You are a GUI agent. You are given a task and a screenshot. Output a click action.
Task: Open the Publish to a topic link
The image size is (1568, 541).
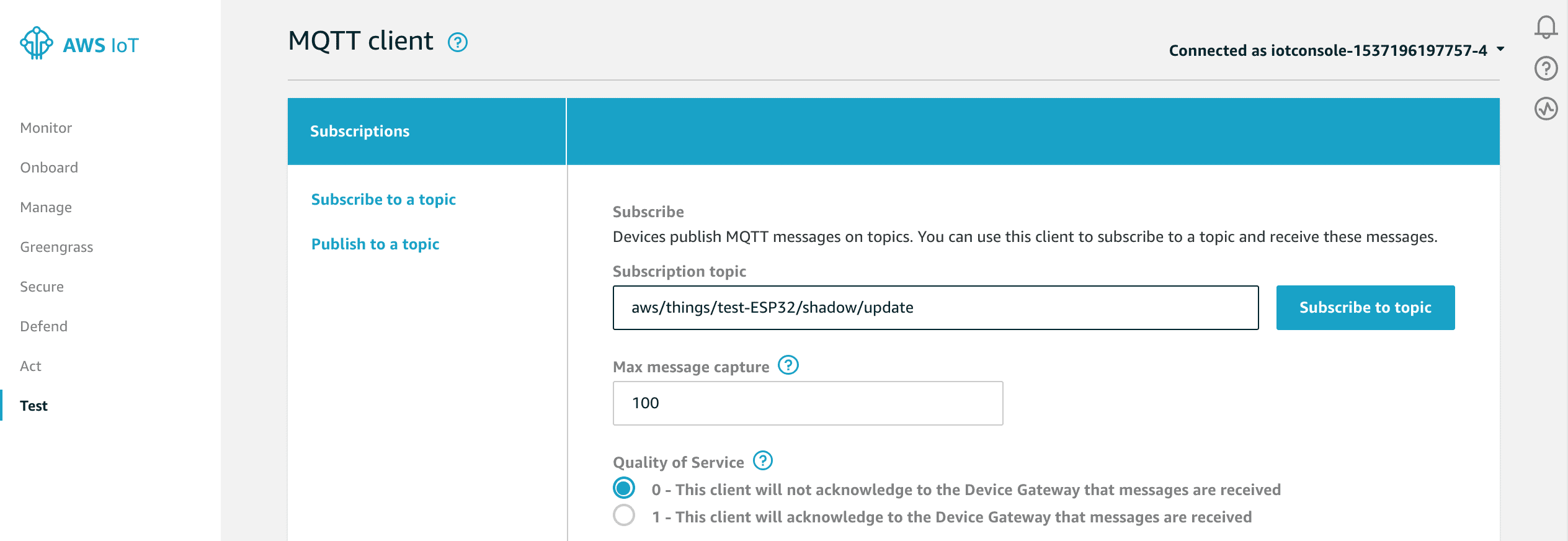[x=375, y=244]
